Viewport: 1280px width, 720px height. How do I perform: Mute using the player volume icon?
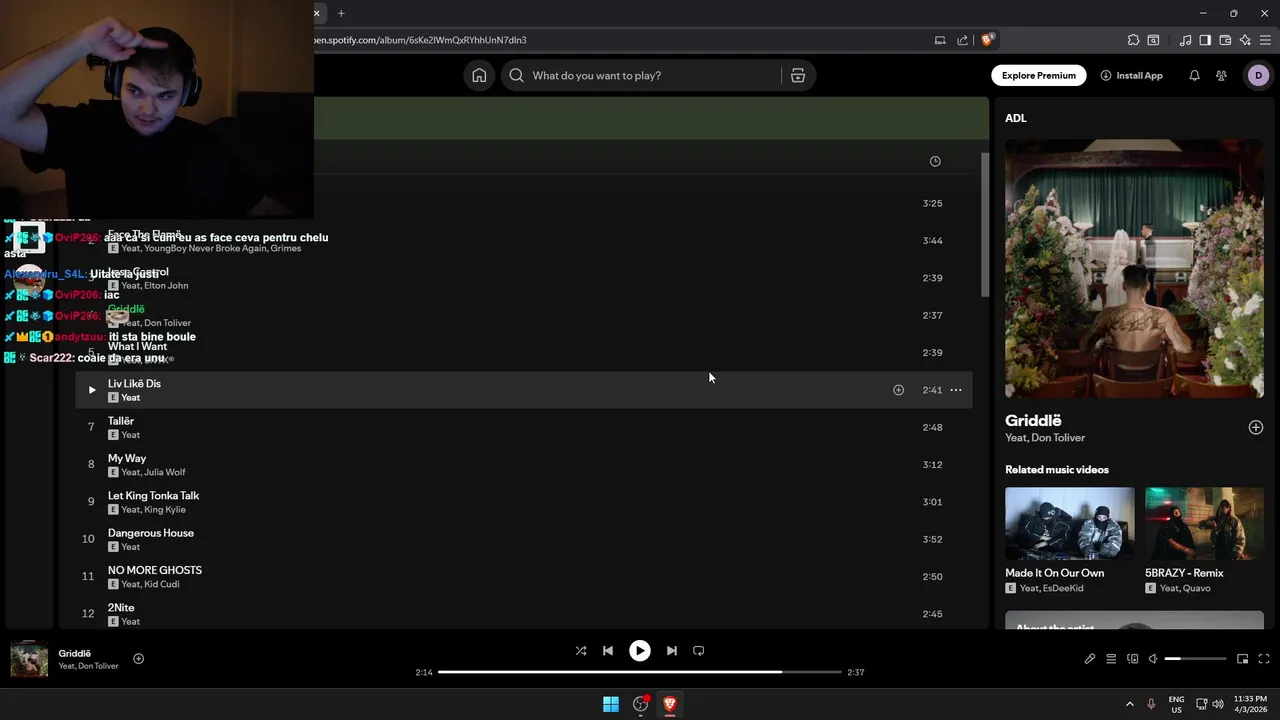1153,659
